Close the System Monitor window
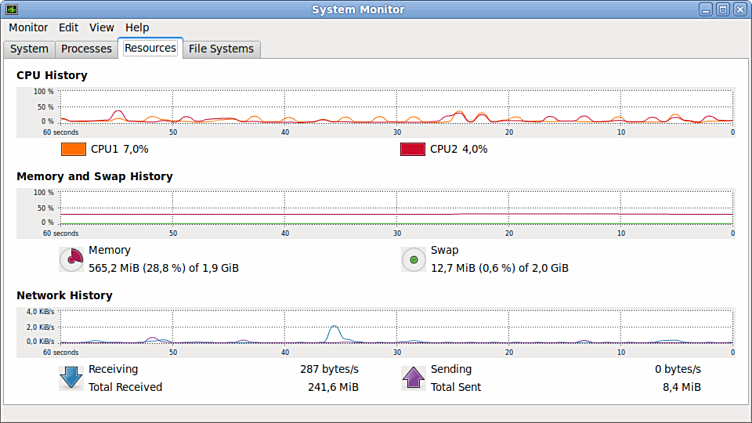This screenshot has width=752, height=423. (739, 9)
